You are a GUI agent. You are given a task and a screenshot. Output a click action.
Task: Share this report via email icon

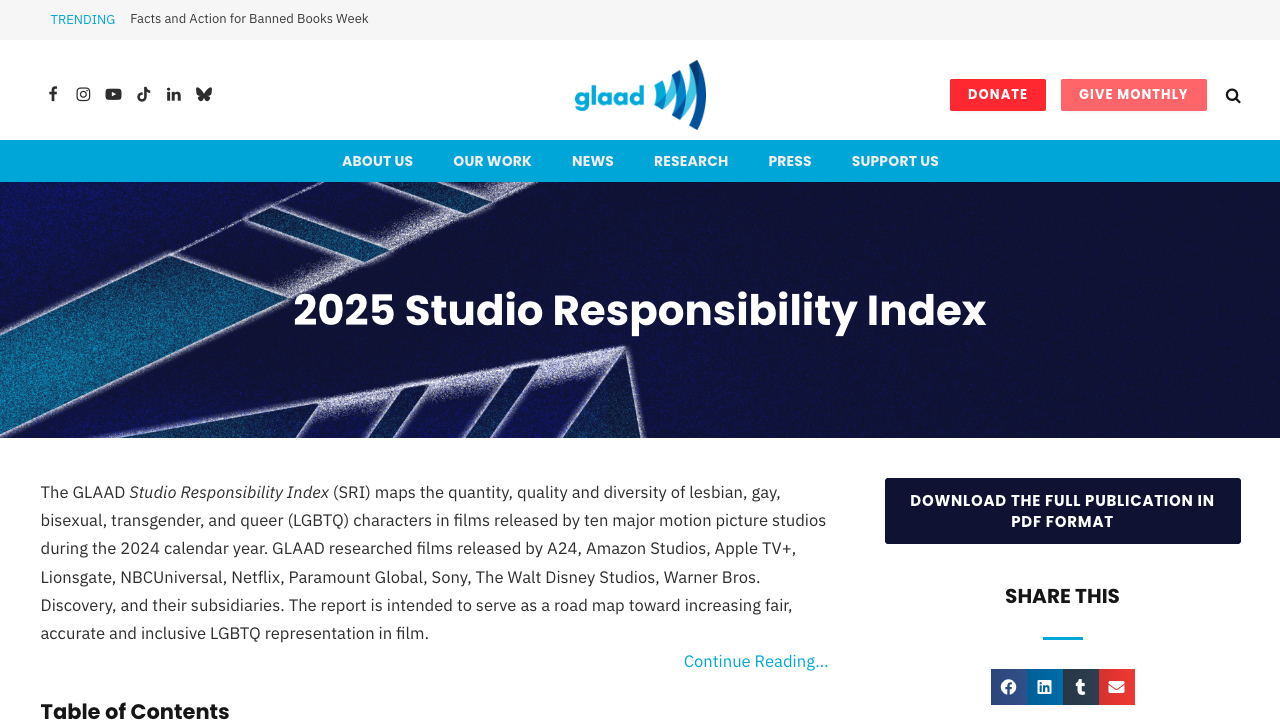point(1117,687)
